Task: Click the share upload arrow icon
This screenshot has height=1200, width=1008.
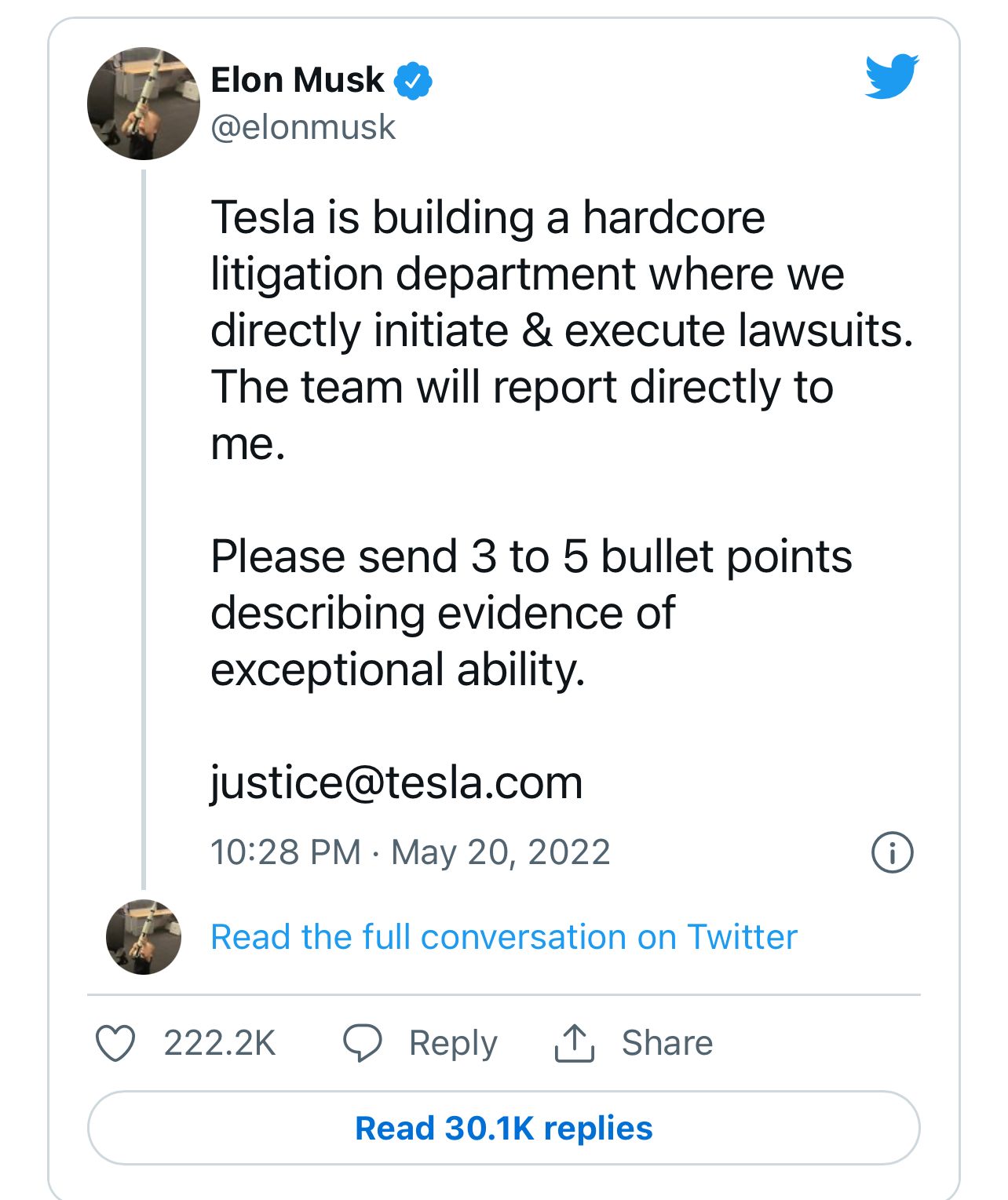Action: [575, 1043]
